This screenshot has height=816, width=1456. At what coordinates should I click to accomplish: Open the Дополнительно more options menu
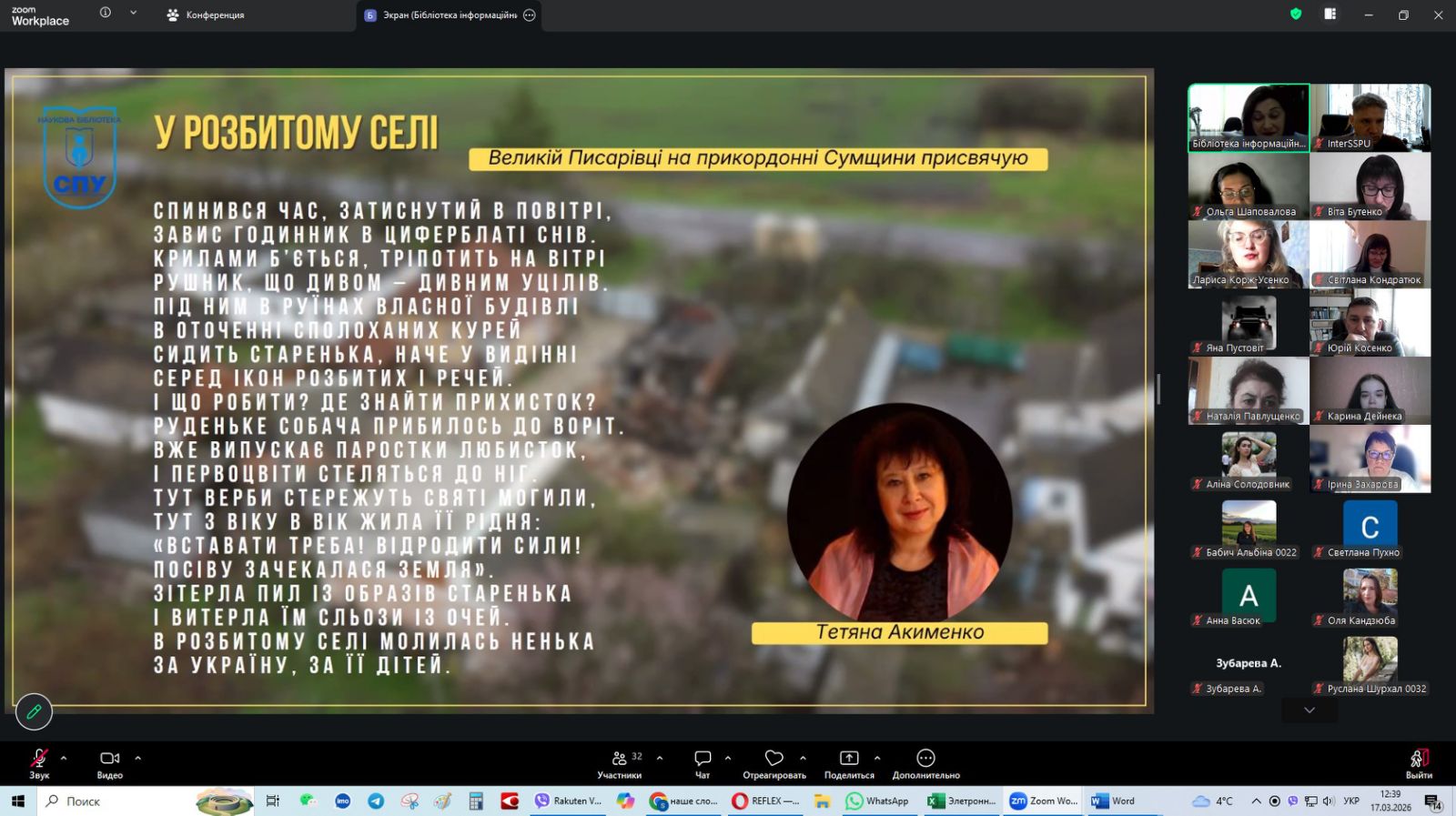[925, 762]
